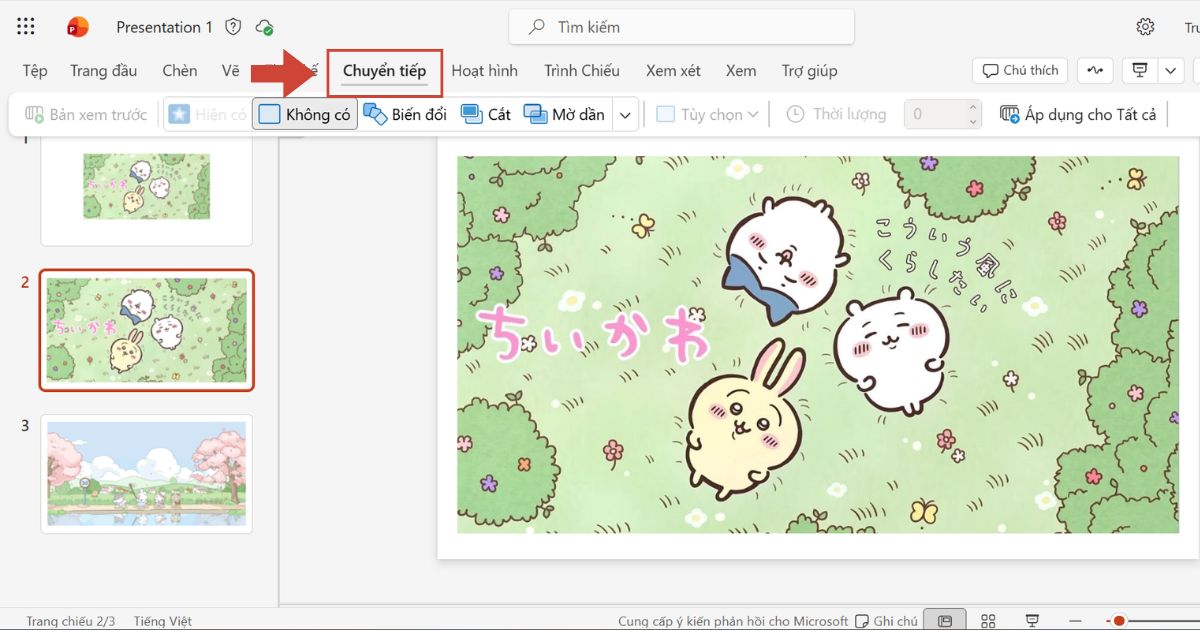Expand the transitions gallery dropdown arrow
This screenshot has height=630, width=1200.
(625, 114)
